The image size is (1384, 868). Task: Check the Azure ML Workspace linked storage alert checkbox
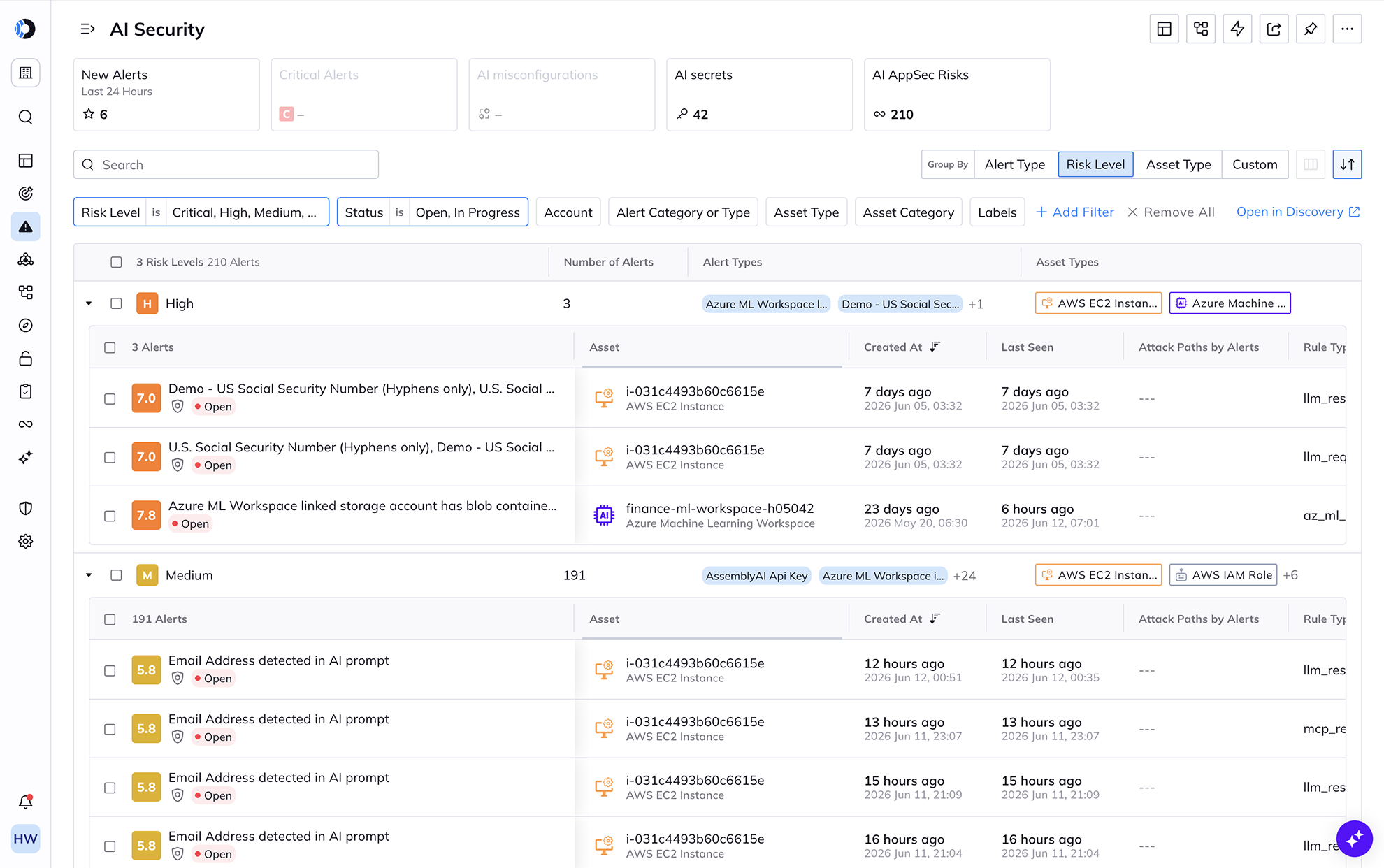110,516
